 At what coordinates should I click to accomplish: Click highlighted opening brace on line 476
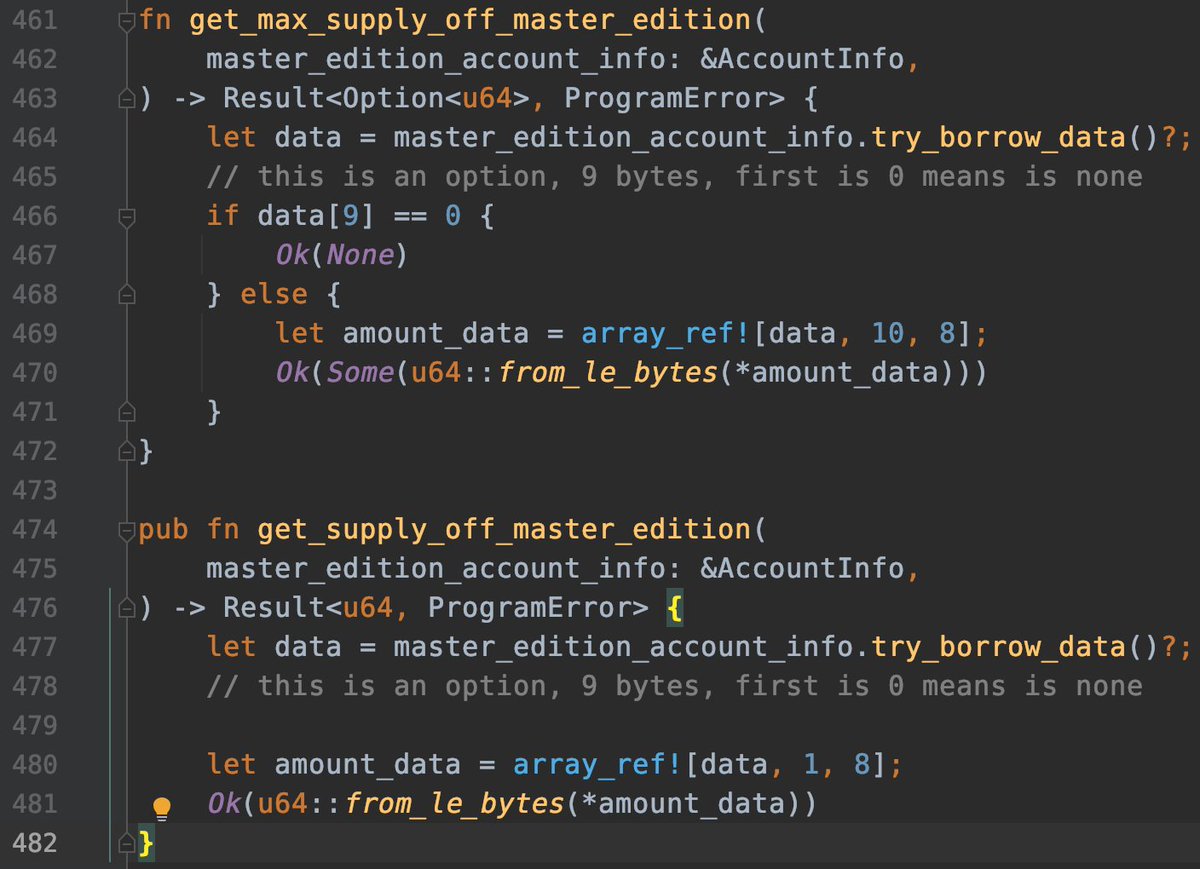[675, 608]
